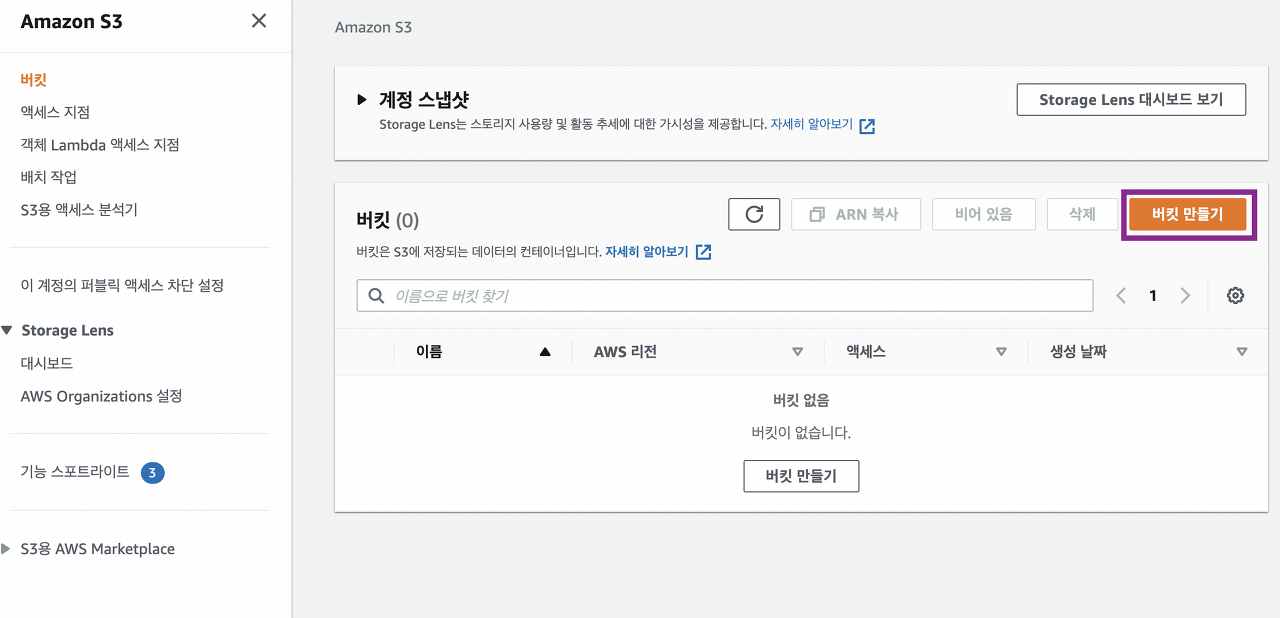Click the 삭제 button
1280x618 pixels.
[1082, 214]
